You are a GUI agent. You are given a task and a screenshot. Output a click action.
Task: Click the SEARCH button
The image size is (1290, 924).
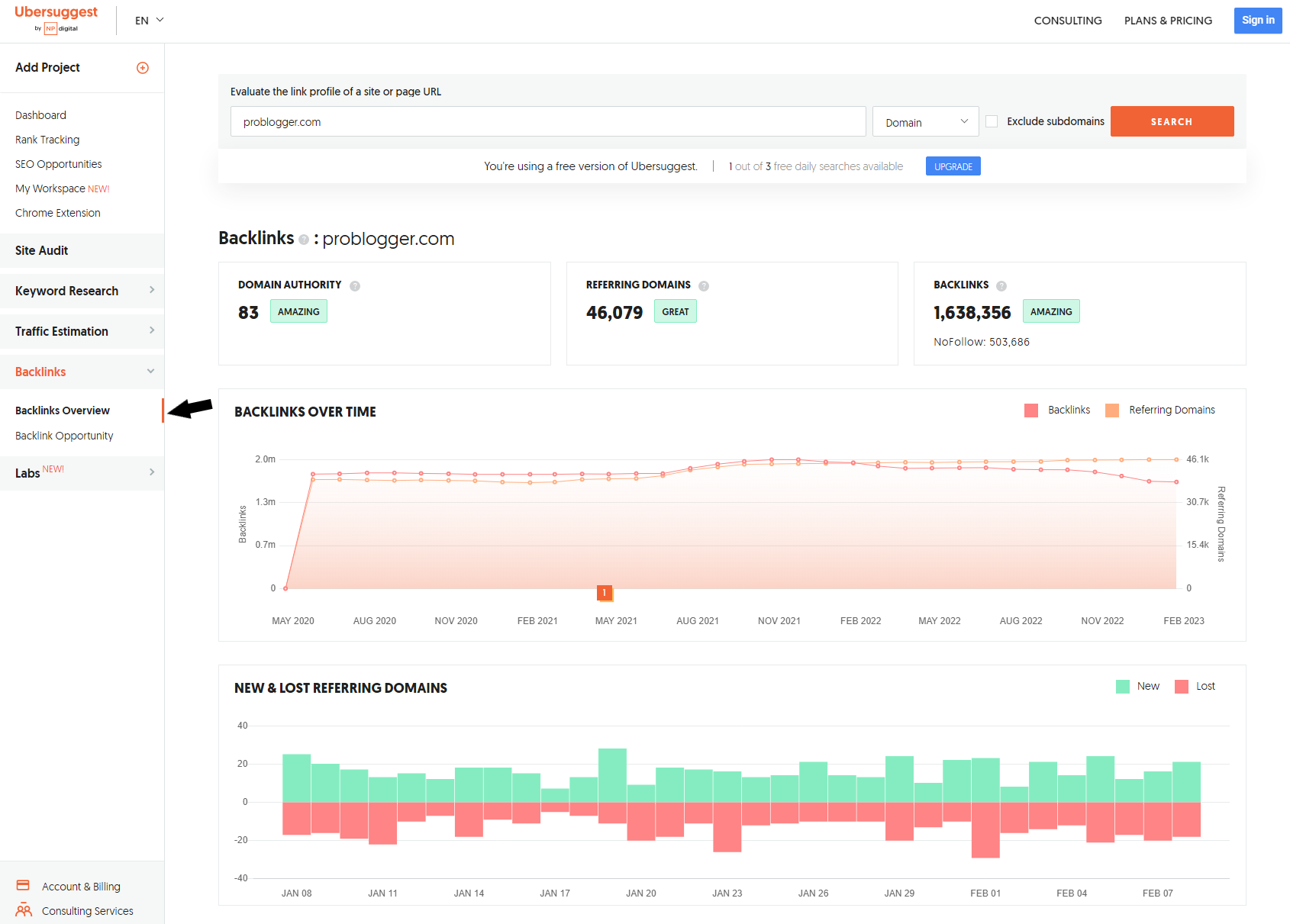(1172, 121)
